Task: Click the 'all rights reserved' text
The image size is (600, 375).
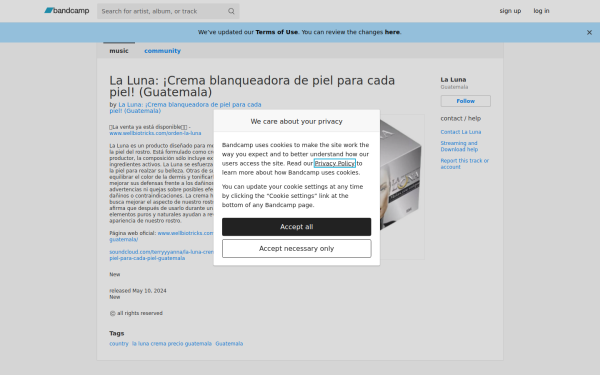Action: [x=140, y=313]
